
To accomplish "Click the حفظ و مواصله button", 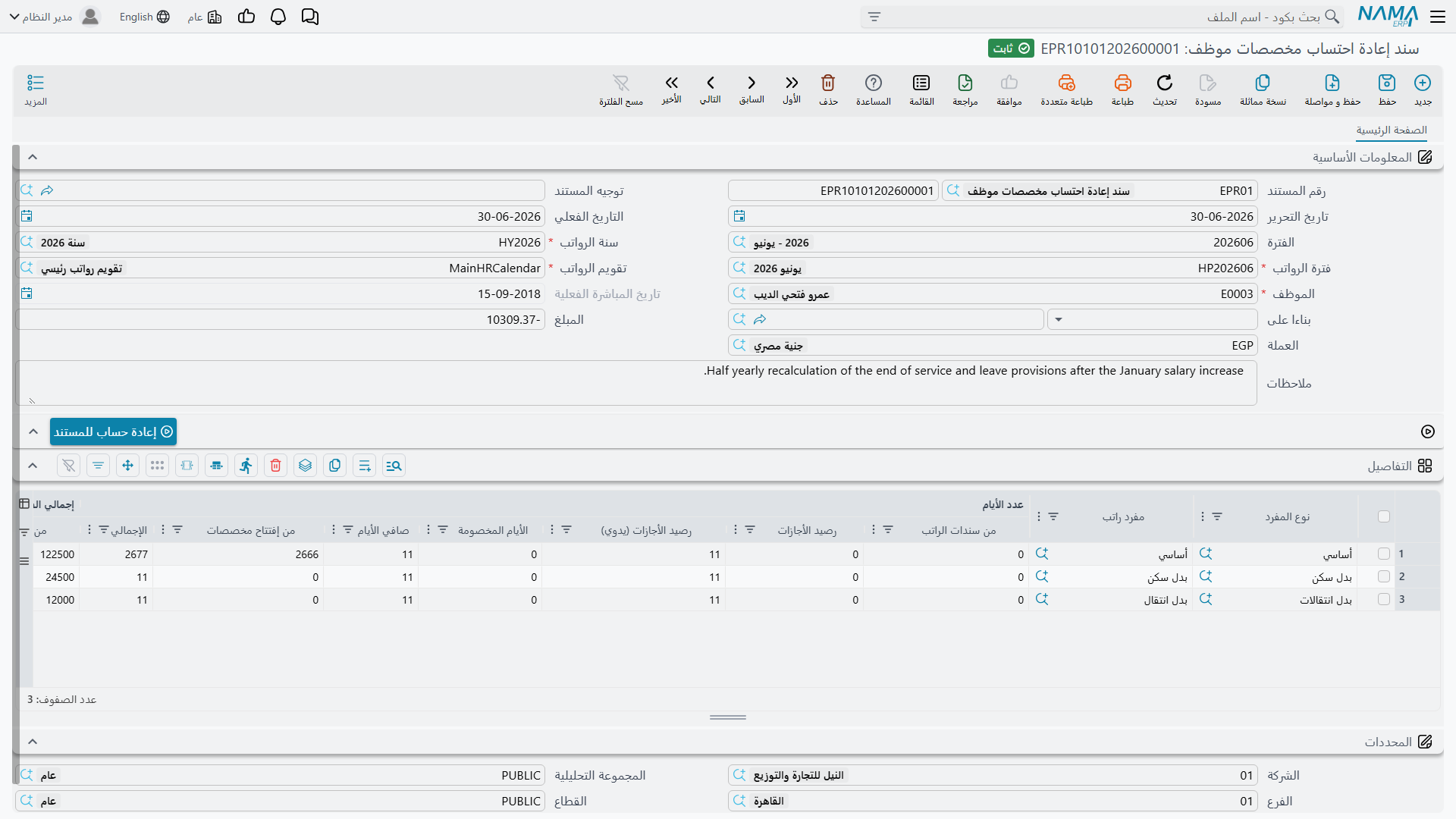I will [1332, 89].
